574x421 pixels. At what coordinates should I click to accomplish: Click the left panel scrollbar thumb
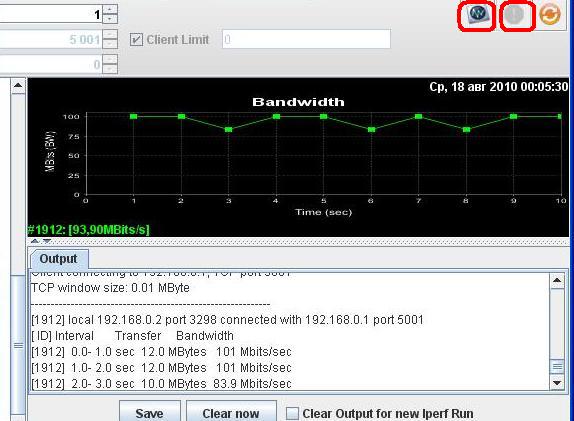(x=18, y=346)
